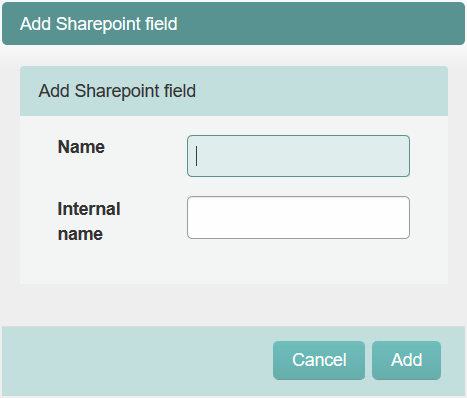Click the Add button

click(x=406, y=360)
